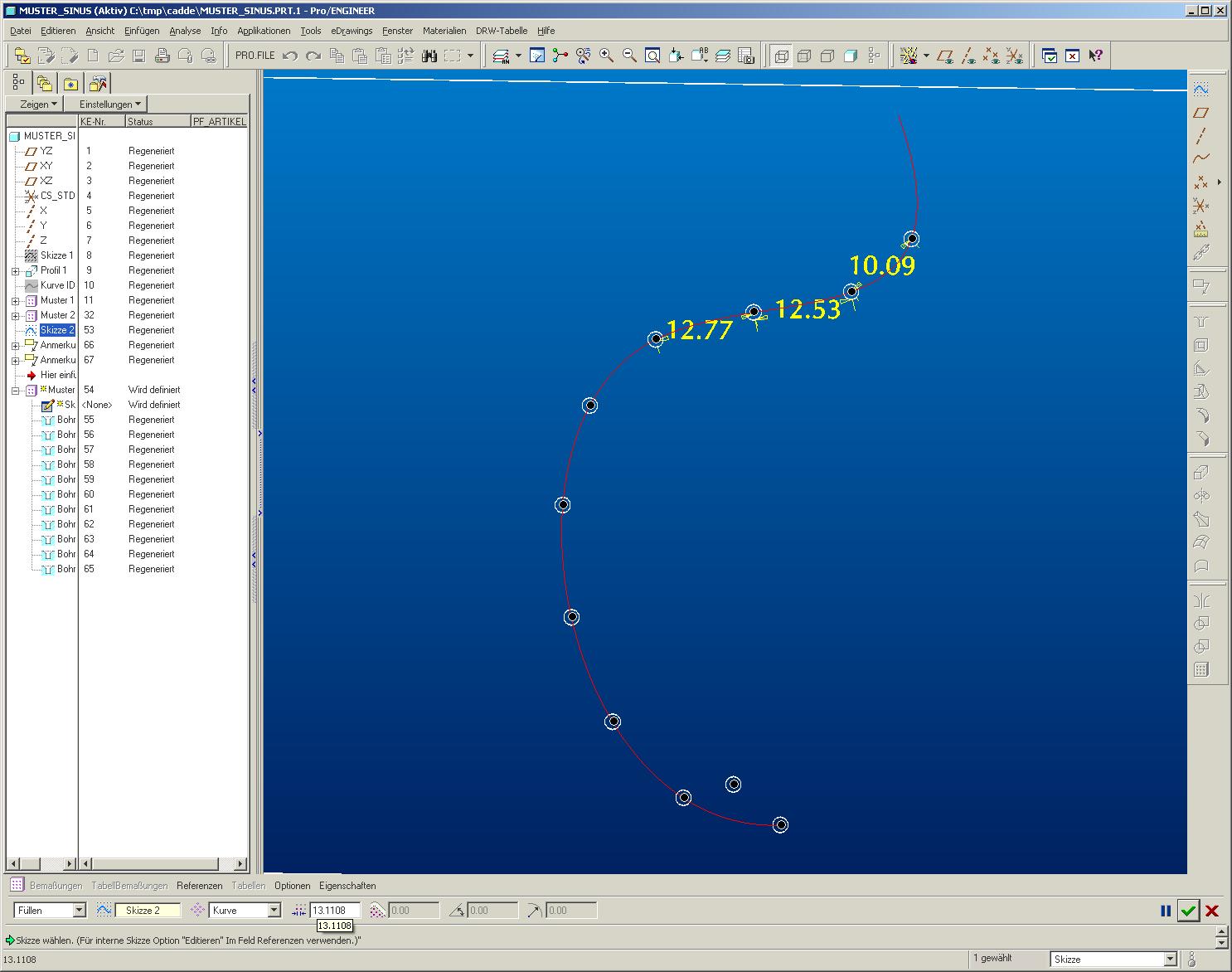The height and width of the screenshot is (972, 1232).
Task: Open the Editieren menu
Action: (58, 31)
